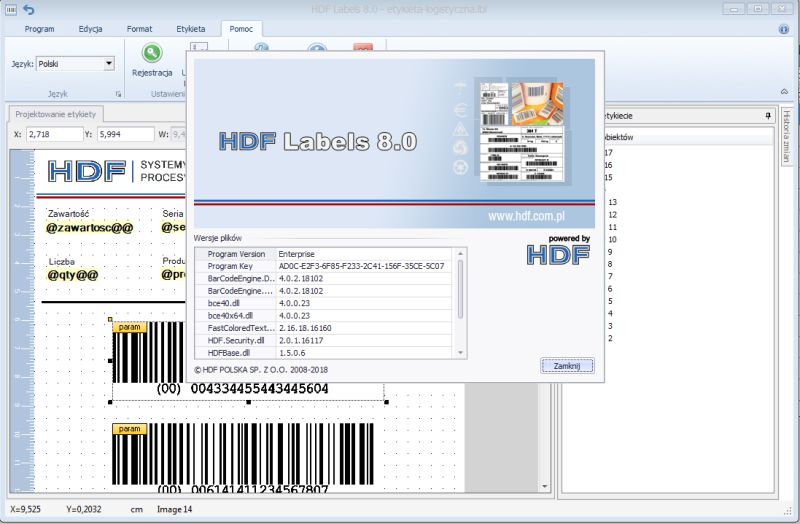Click the undo arrow in title bar
800x524 pixels.
tap(28, 9)
